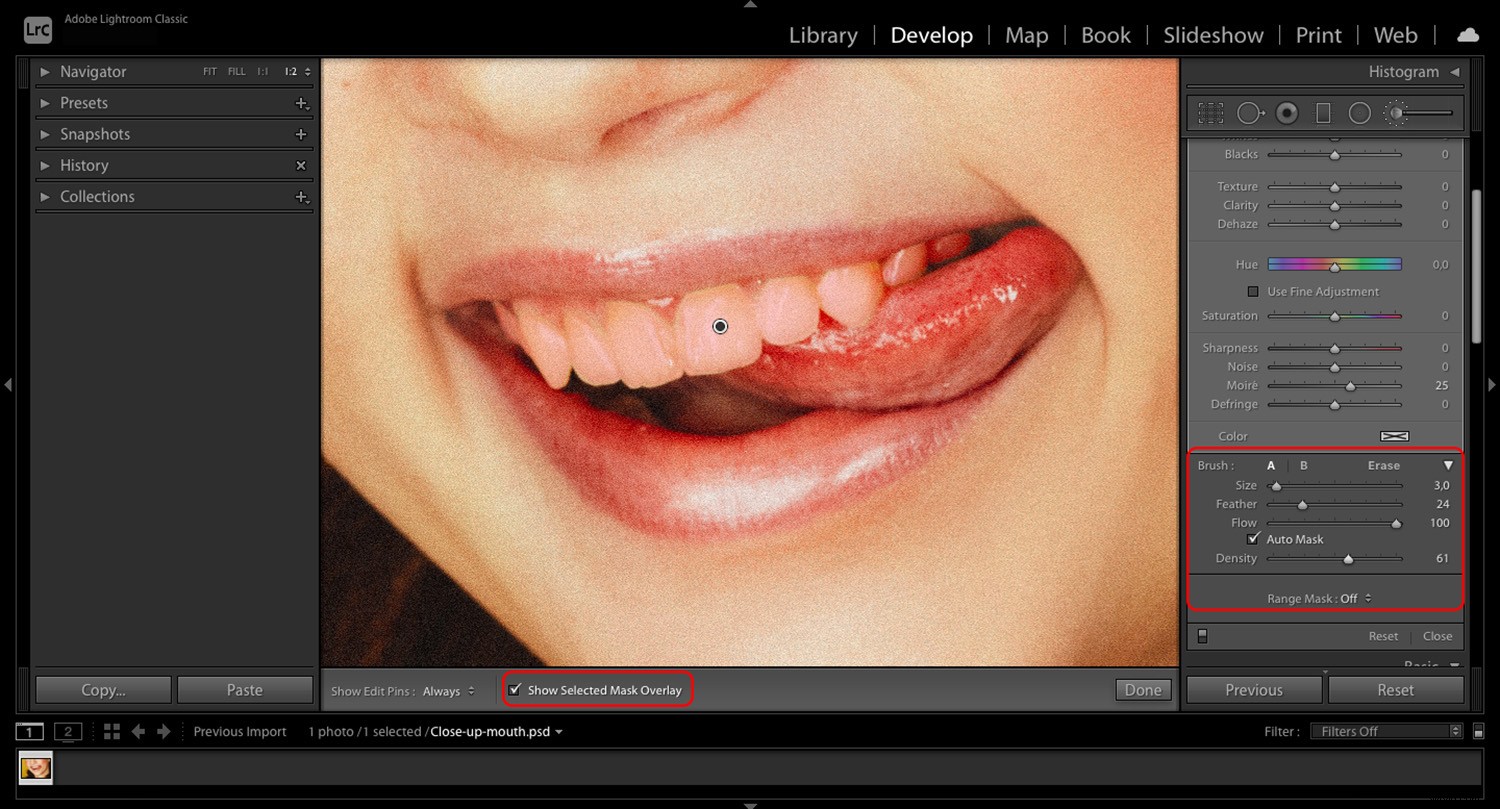Viewport: 1500px width, 809px height.
Task: Select the mouth photo thumbnail in filmstrip
Action: point(36,768)
